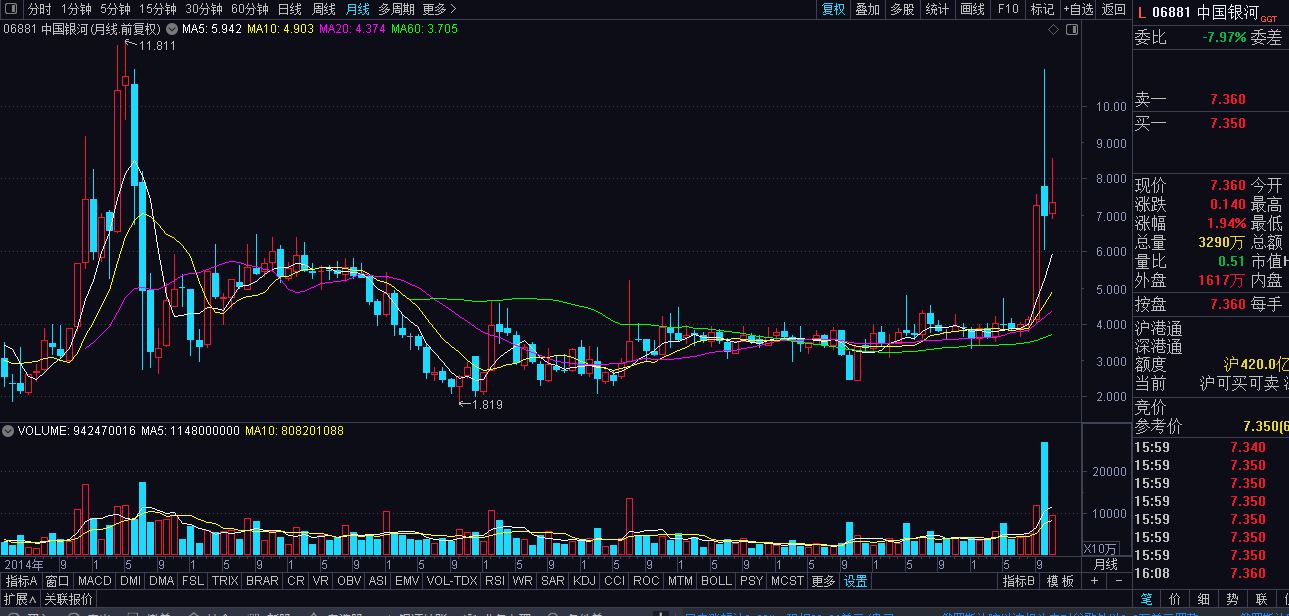Image resolution: width=1289 pixels, height=616 pixels.
Task: Open indicator 设置 settings
Action: pyautogui.click(x=855, y=581)
